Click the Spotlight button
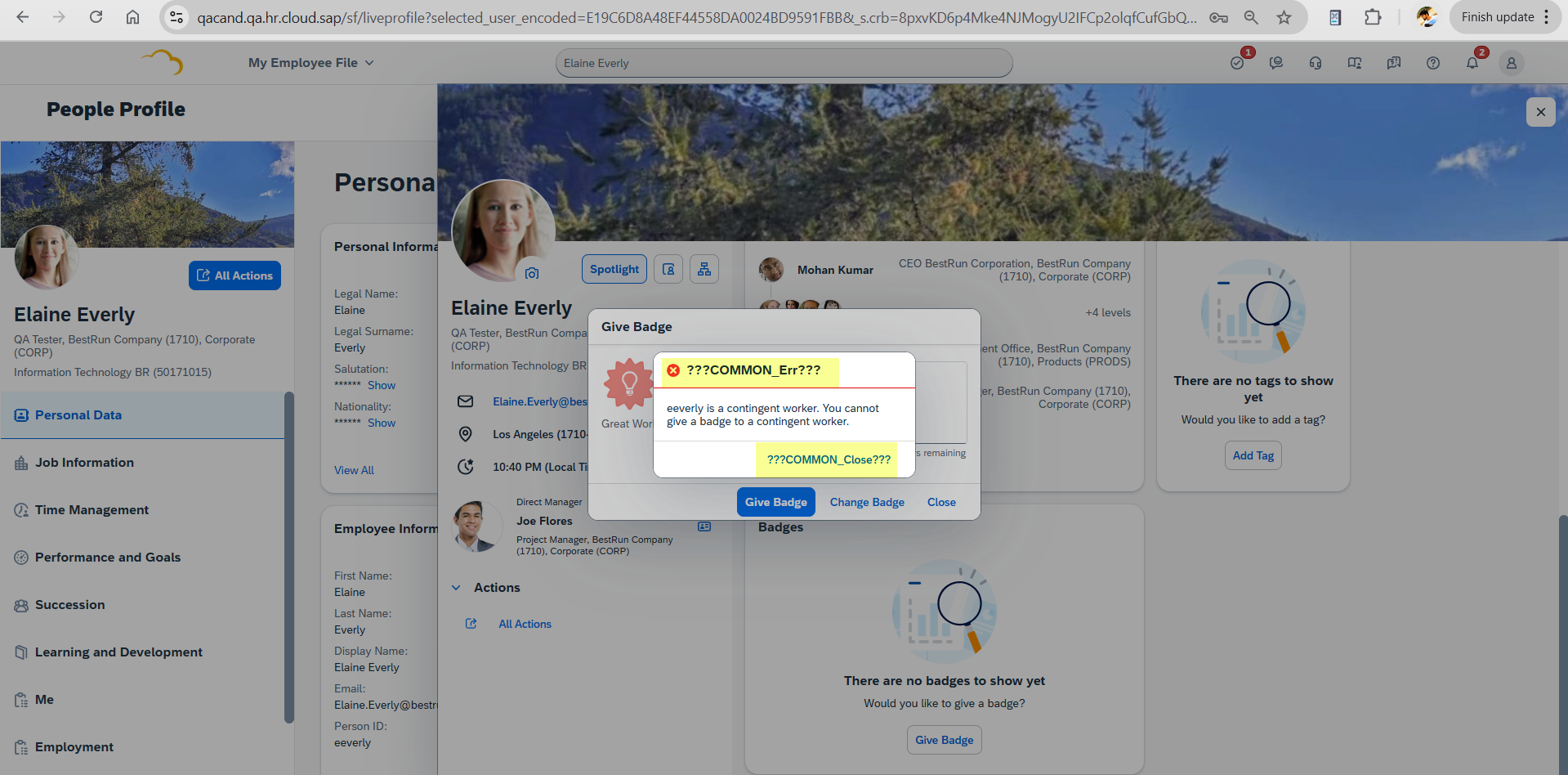 click(x=614, y=269)
